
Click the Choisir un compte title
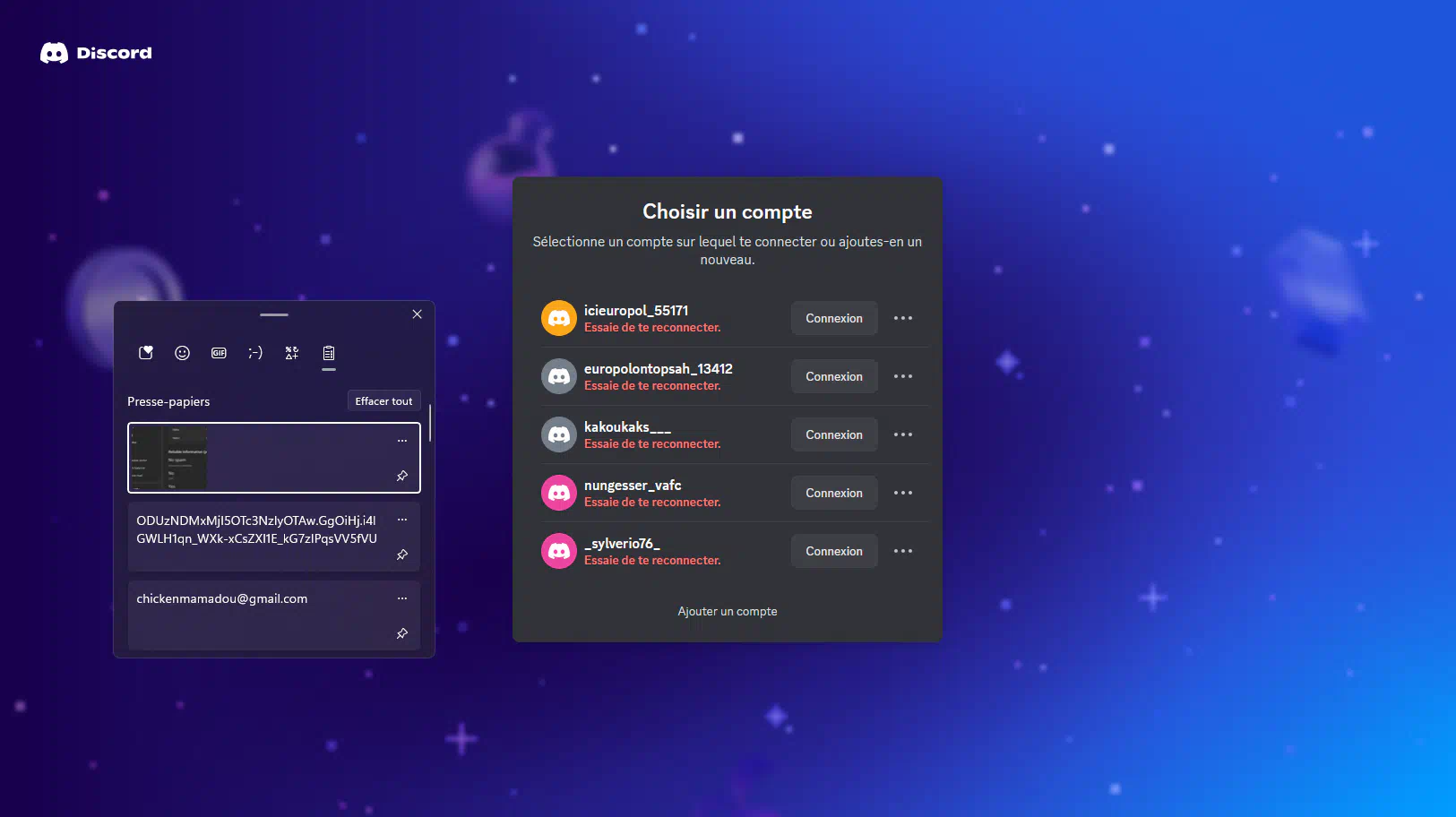tap(728, 211)
